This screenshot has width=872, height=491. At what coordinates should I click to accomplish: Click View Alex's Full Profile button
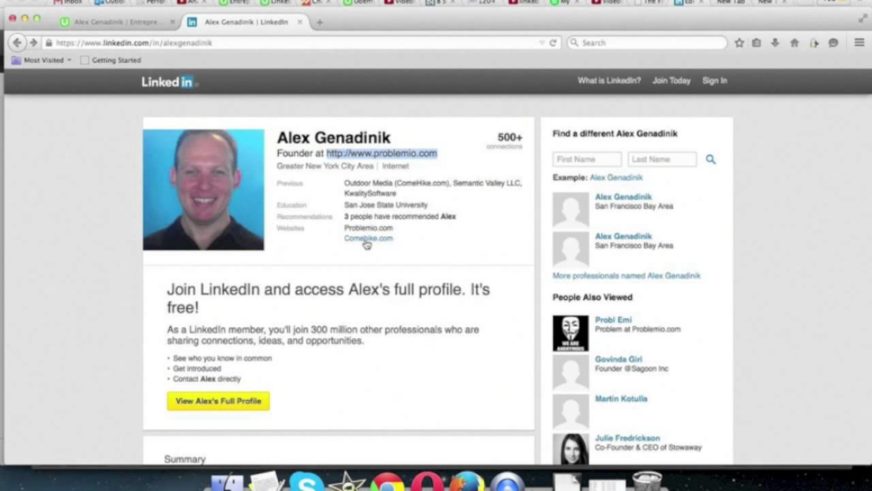(218, 401)
